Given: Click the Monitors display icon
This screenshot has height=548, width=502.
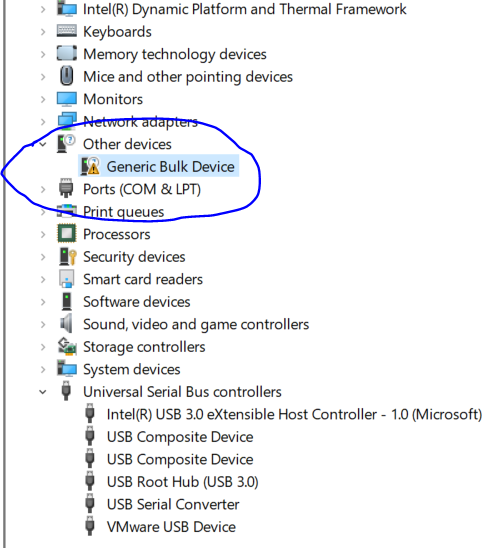Looking at the screenshot, I should click(x=66, y=99).
